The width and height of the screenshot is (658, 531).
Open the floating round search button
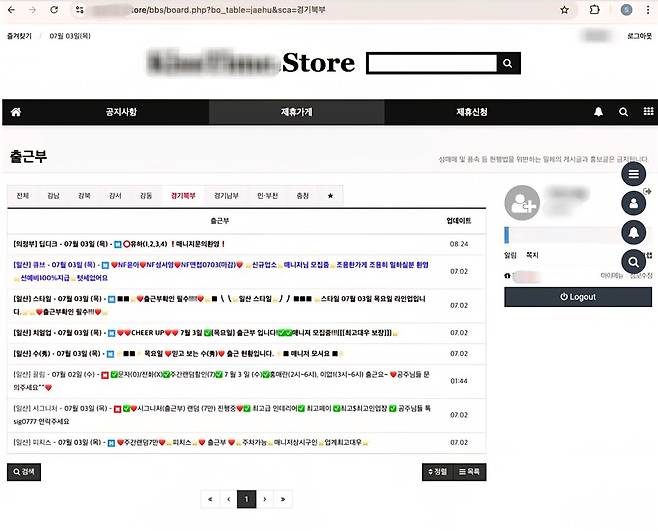634,262
